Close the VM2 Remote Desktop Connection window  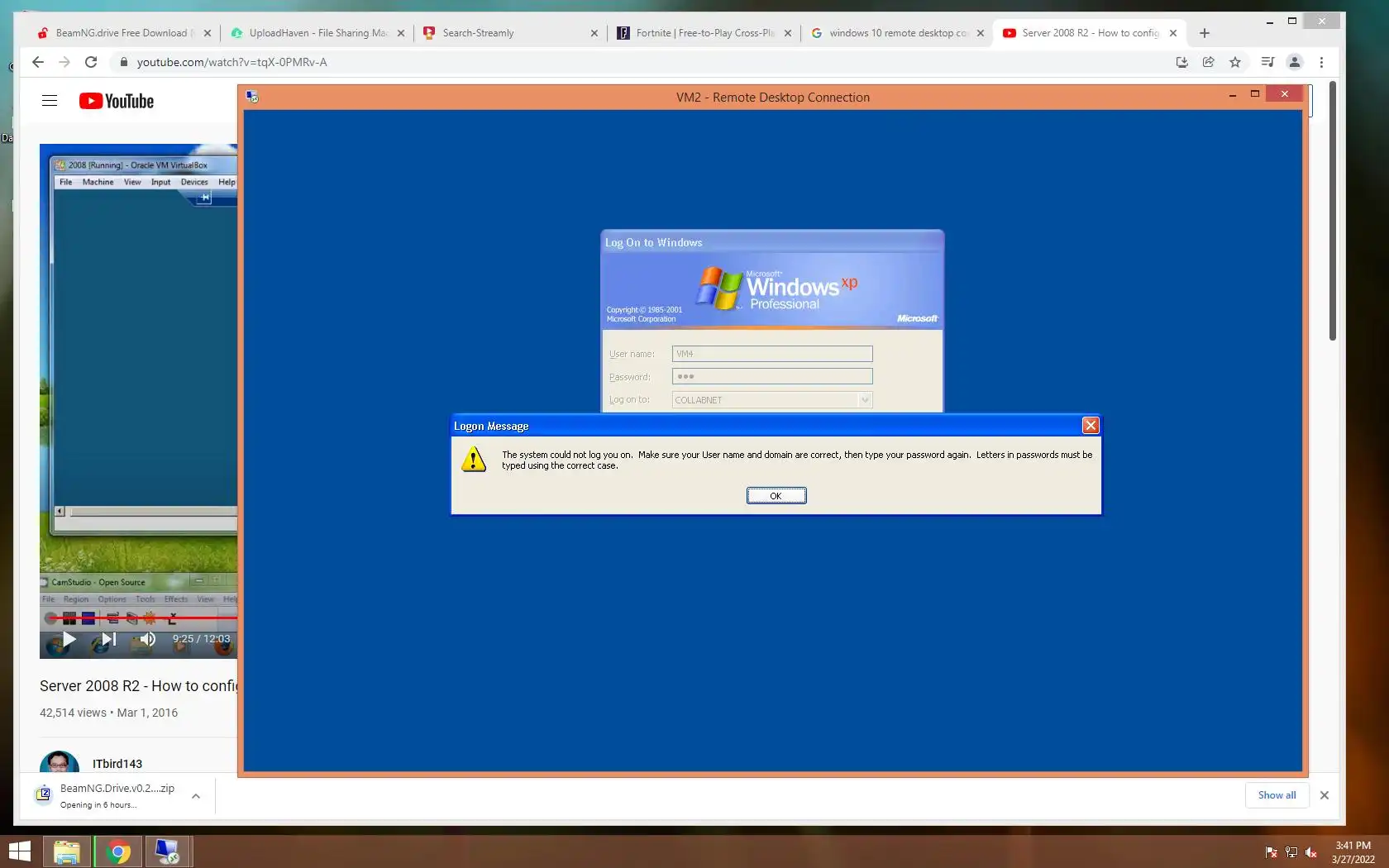(1285, 94)
